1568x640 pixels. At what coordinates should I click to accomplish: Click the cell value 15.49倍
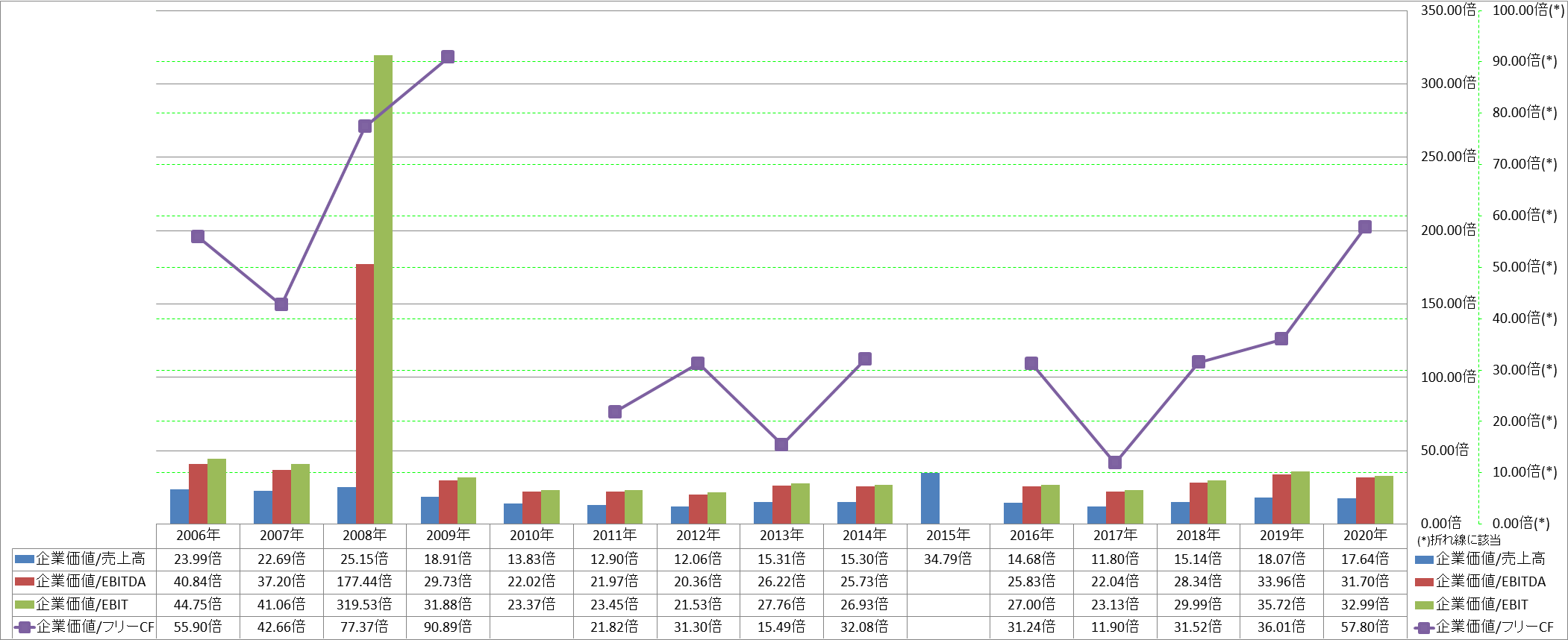781,627
